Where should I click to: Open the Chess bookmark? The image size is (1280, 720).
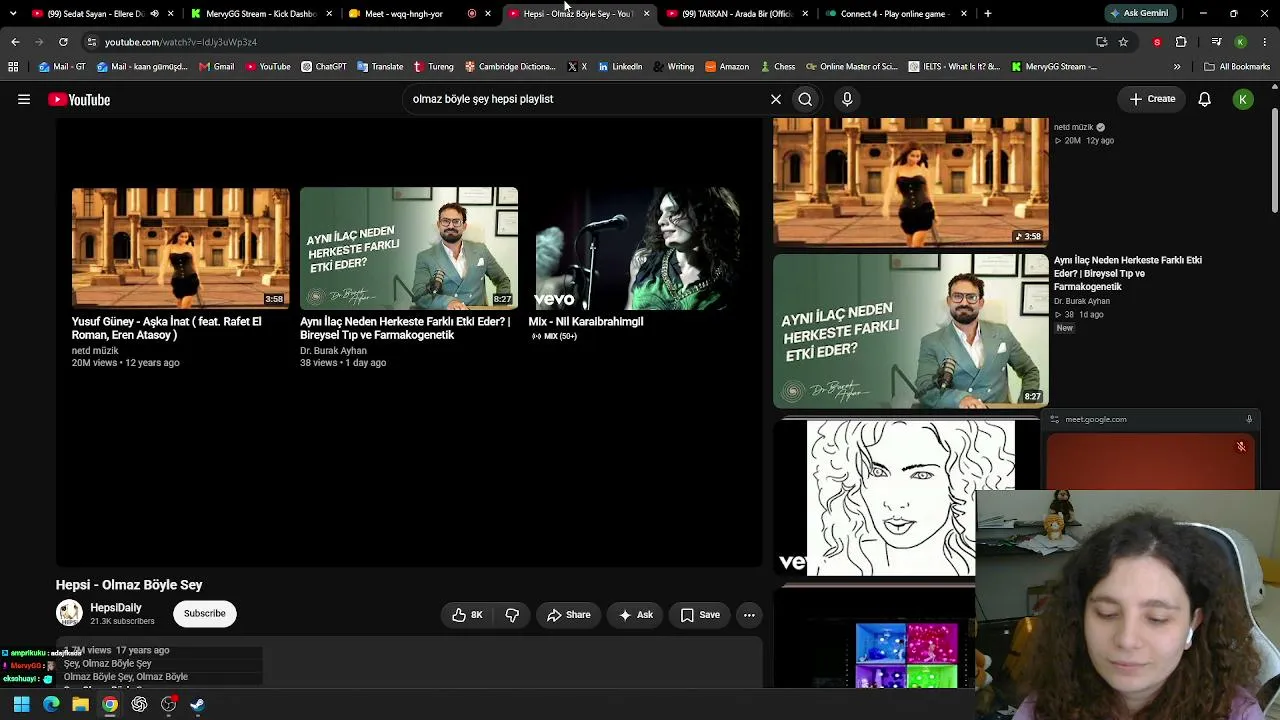point(777,67)
